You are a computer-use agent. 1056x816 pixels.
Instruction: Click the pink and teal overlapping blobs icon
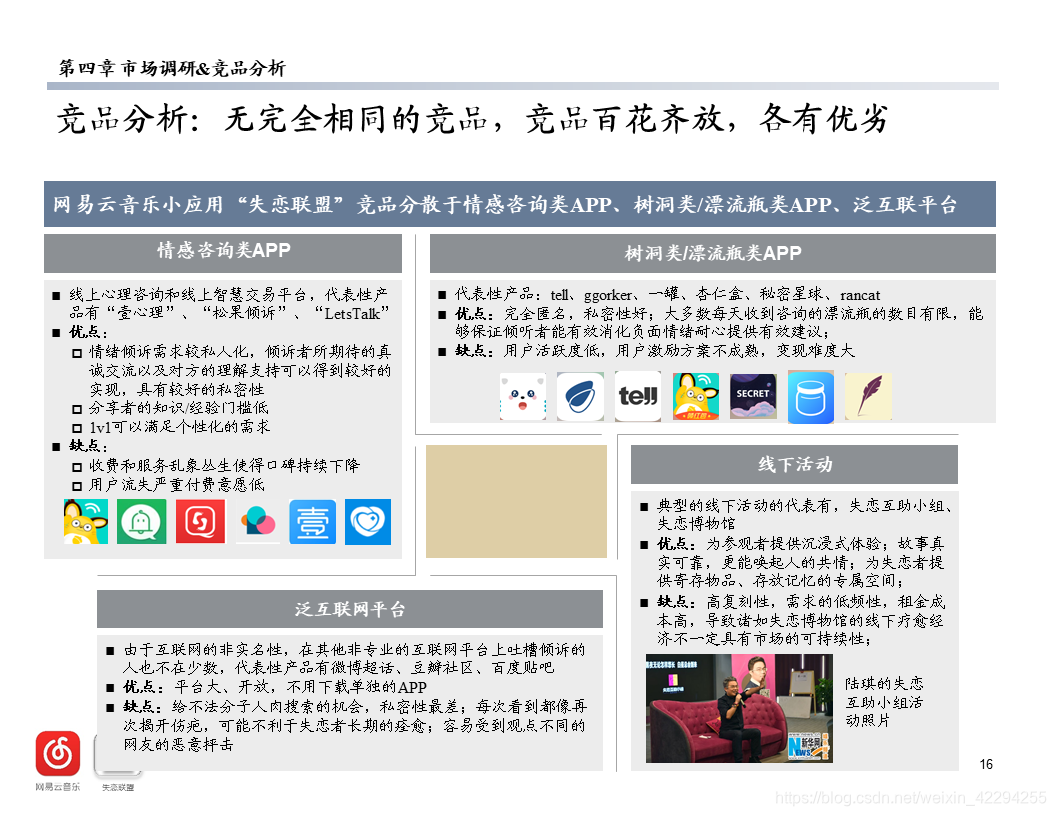point(257,521)
